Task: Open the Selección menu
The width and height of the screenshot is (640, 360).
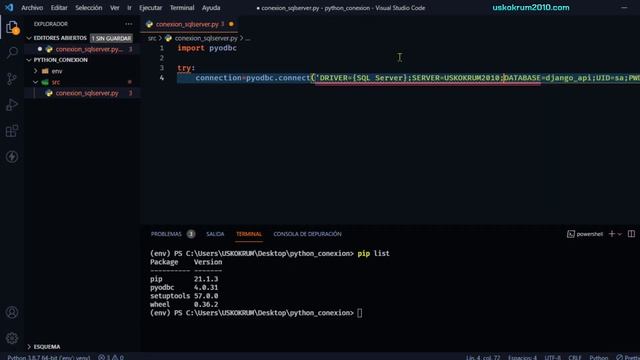Action: point(89,8)
